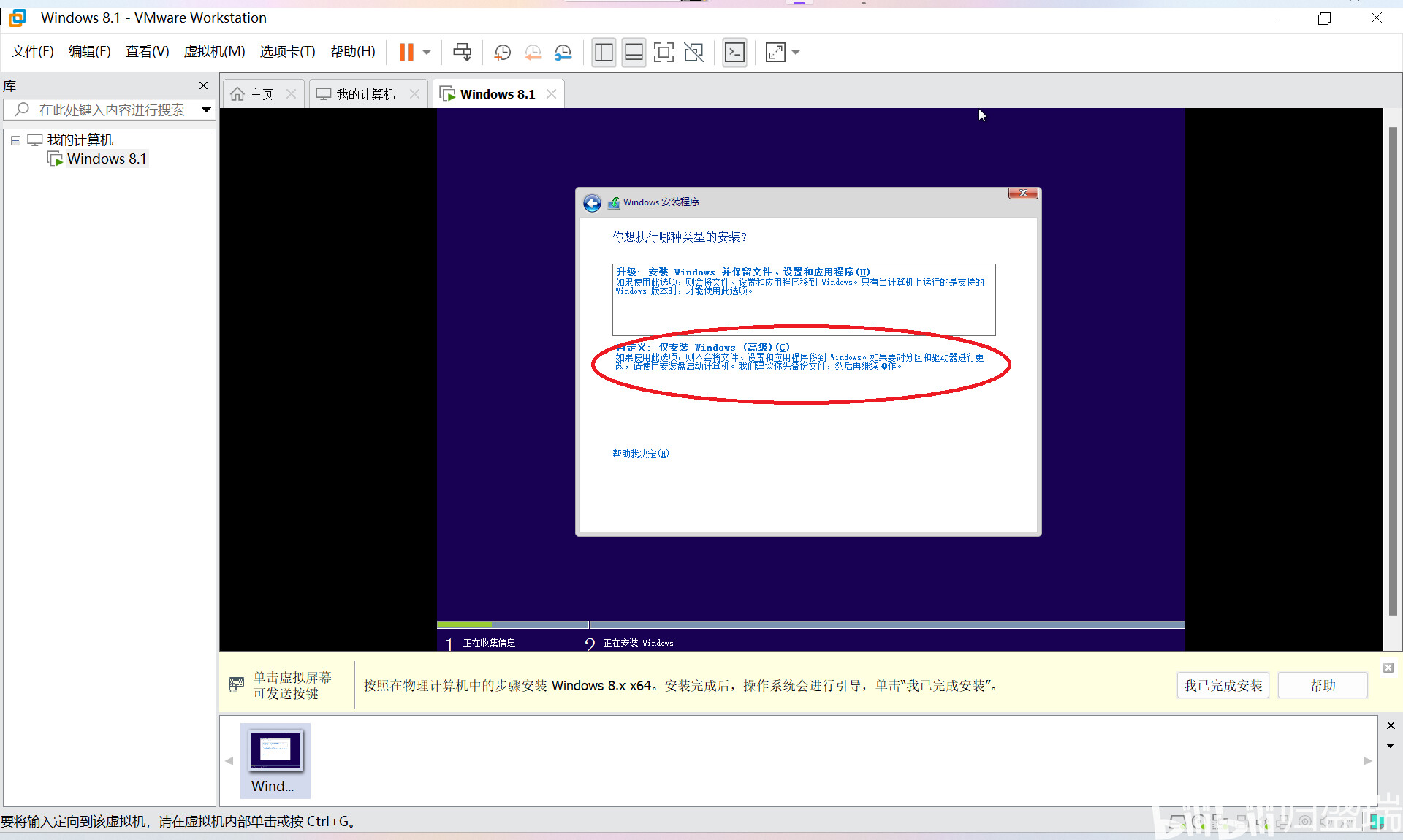Open 帮助我决定 link
Viewport: 1403px width, 840px height.
[x=640, y=454]
